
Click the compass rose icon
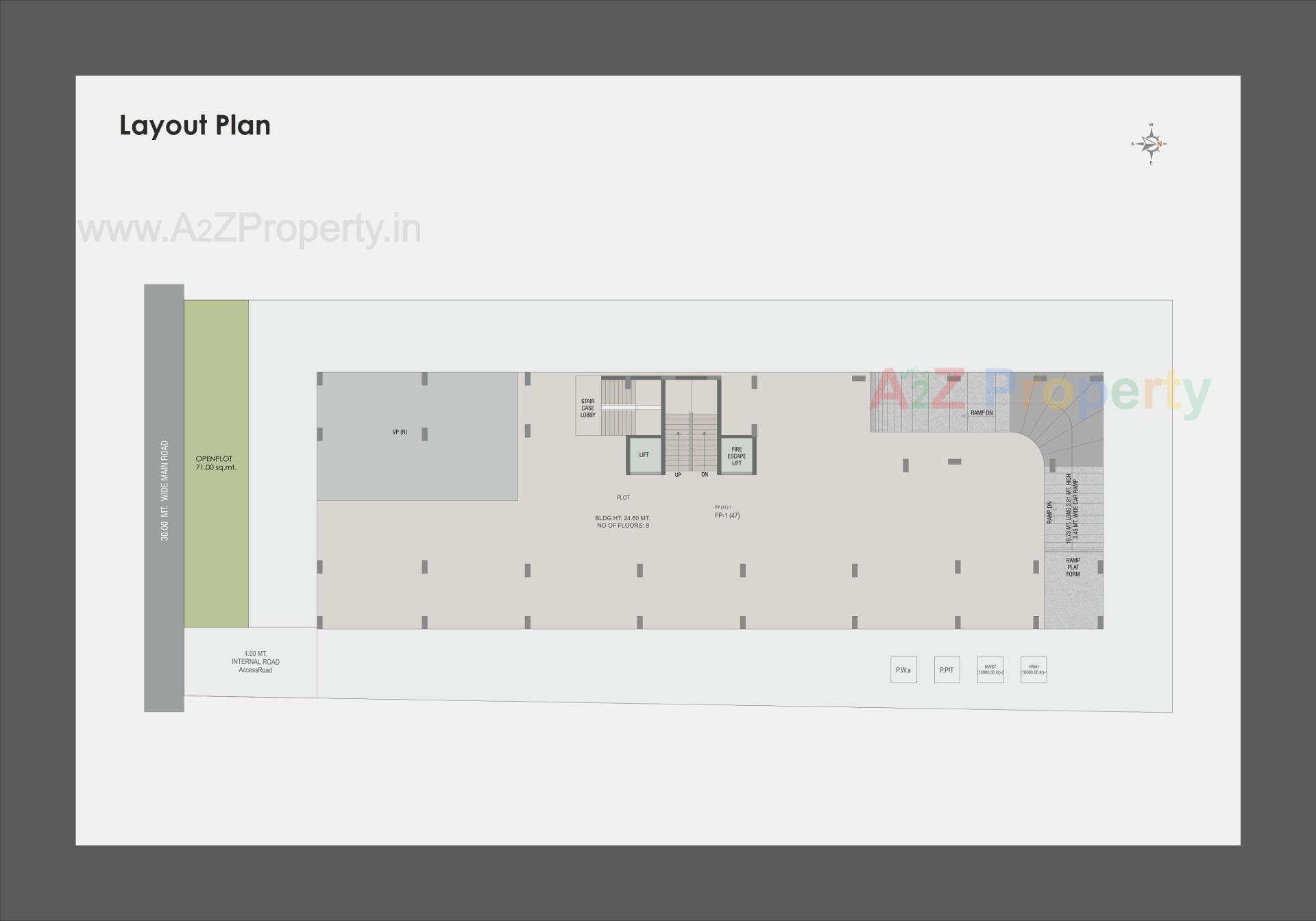click(x=1151, y=142)
